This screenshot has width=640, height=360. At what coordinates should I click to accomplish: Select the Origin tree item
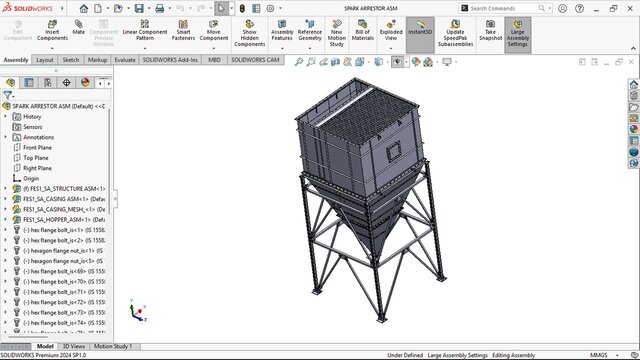tap(31, 178)
